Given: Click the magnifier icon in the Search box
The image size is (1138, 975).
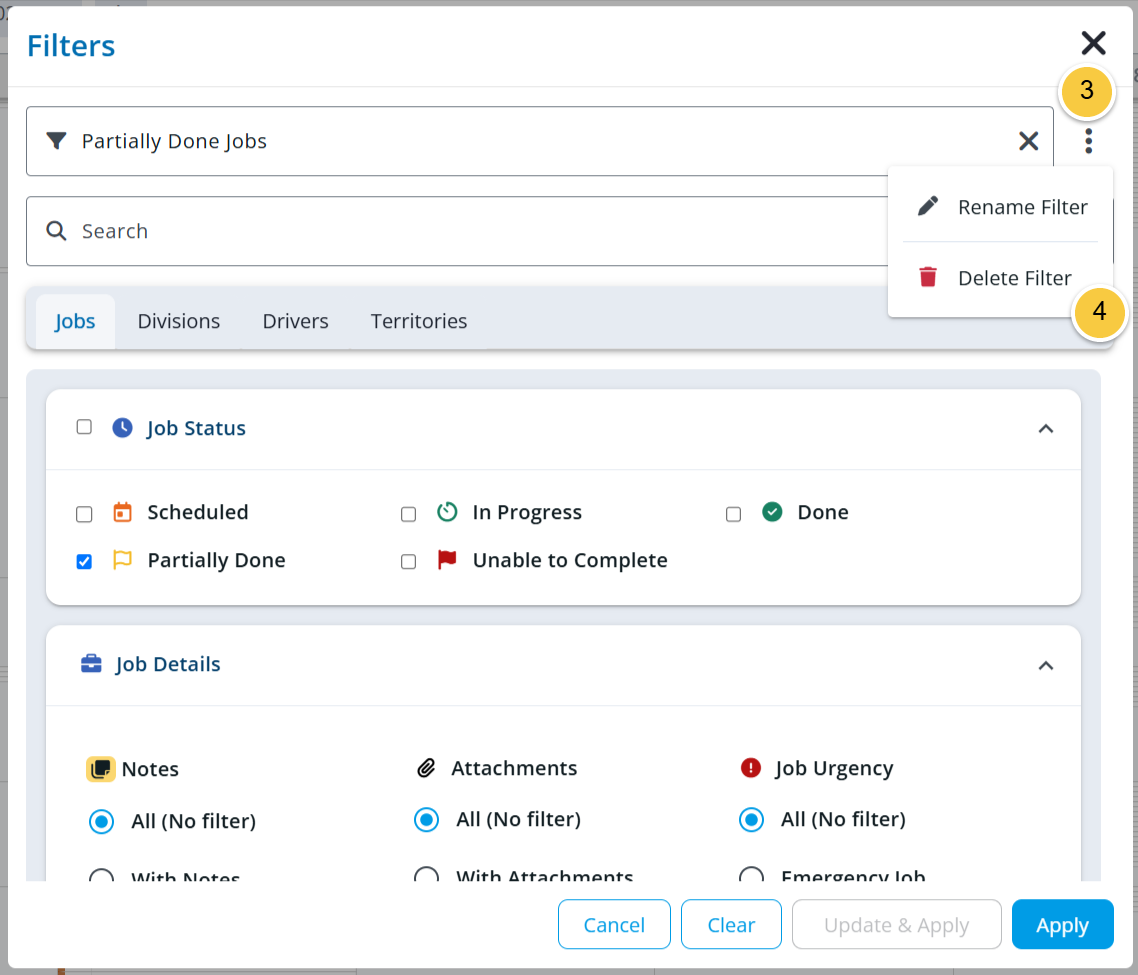Looking at the screenshot, I should [57, 231].
